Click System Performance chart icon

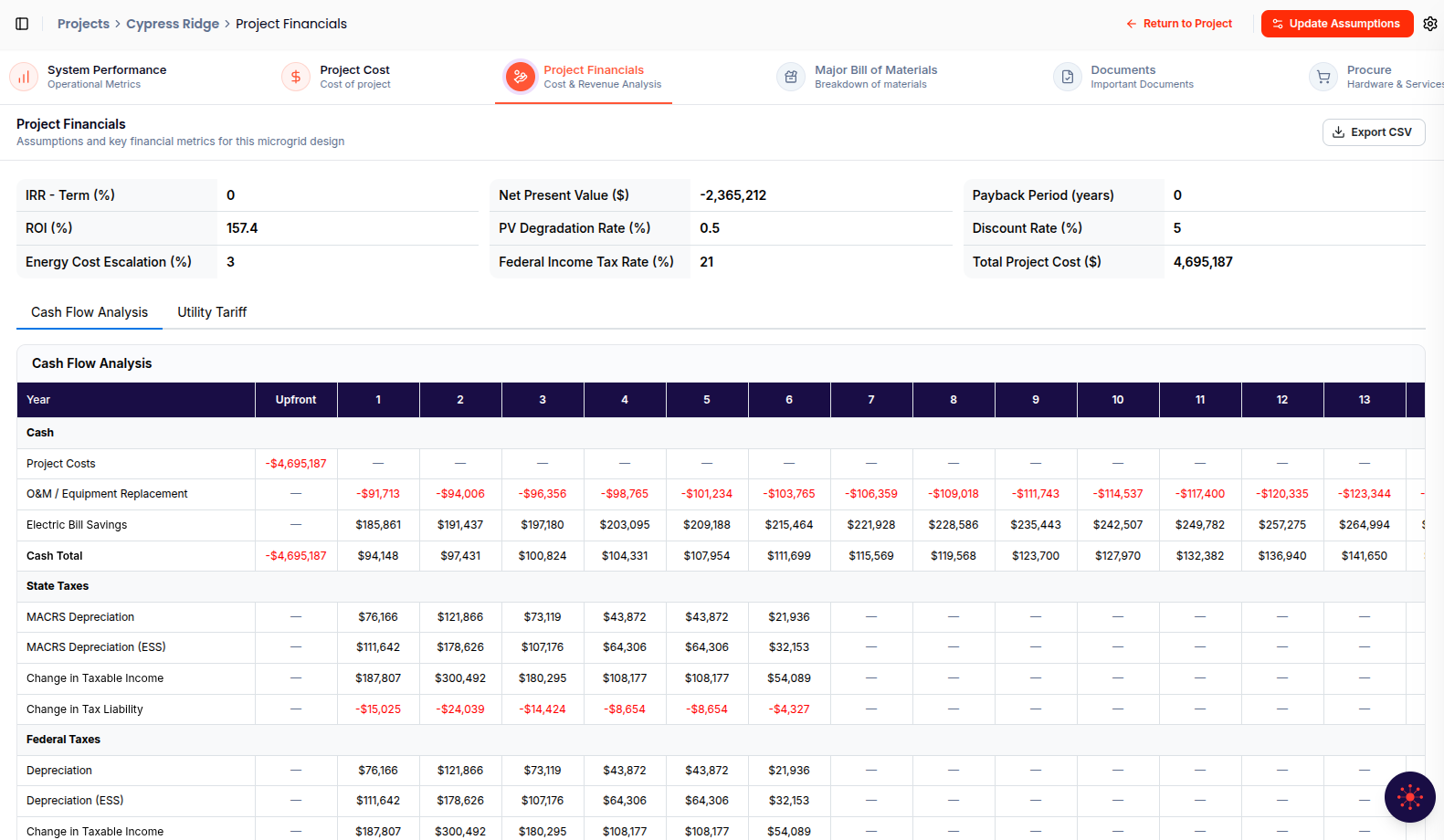[x=24, y=77]
